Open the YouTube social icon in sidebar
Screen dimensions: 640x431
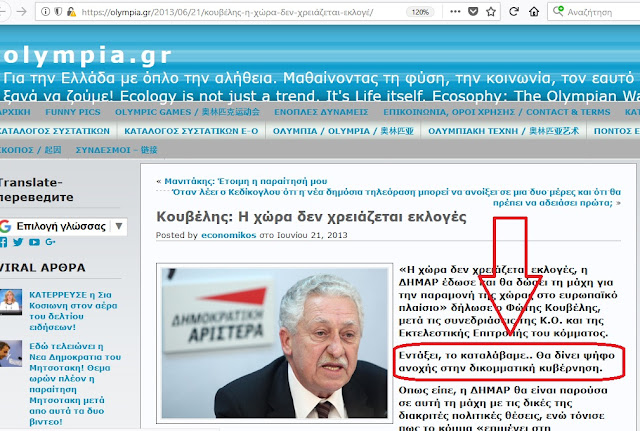point(34,242)
